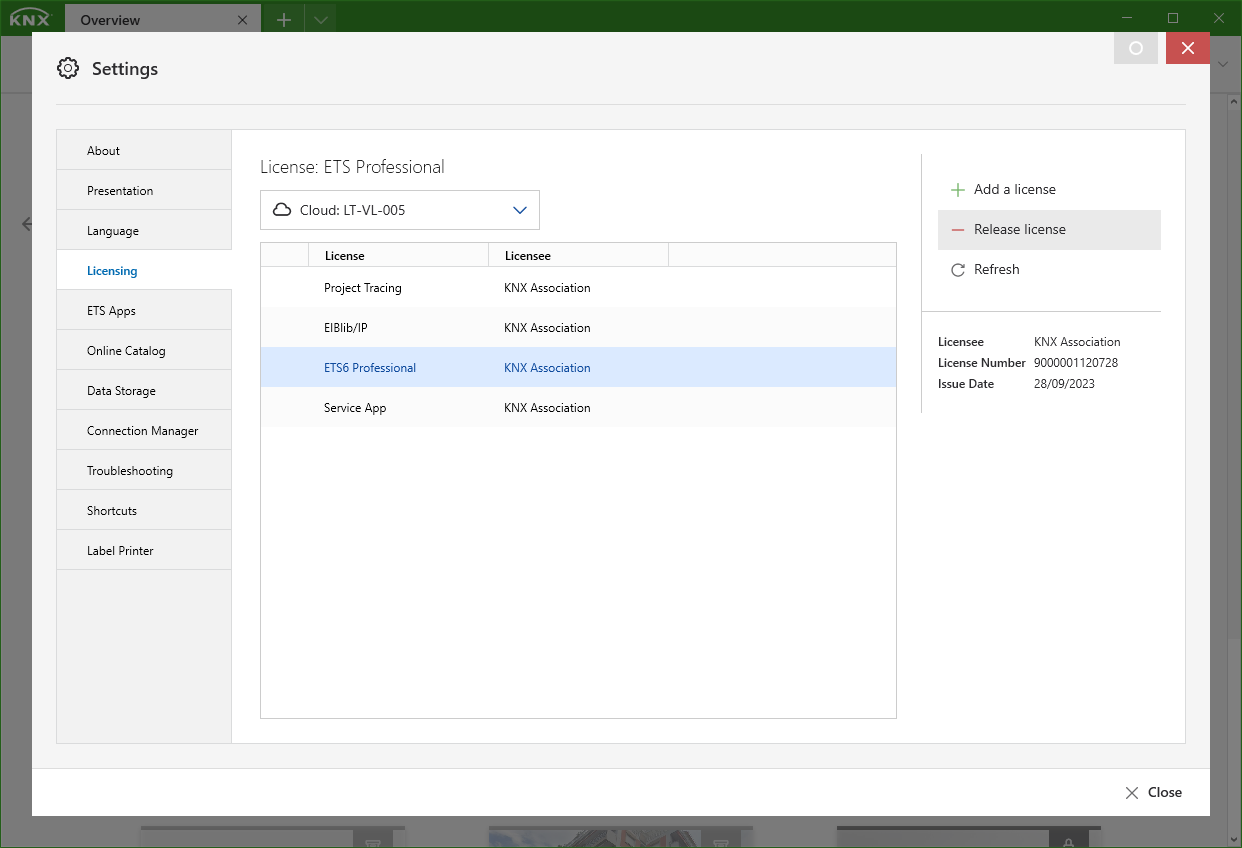Click Release license
Image resolution: width=1242 pixels, height=848 pixels.
[x=1049, y=229]
